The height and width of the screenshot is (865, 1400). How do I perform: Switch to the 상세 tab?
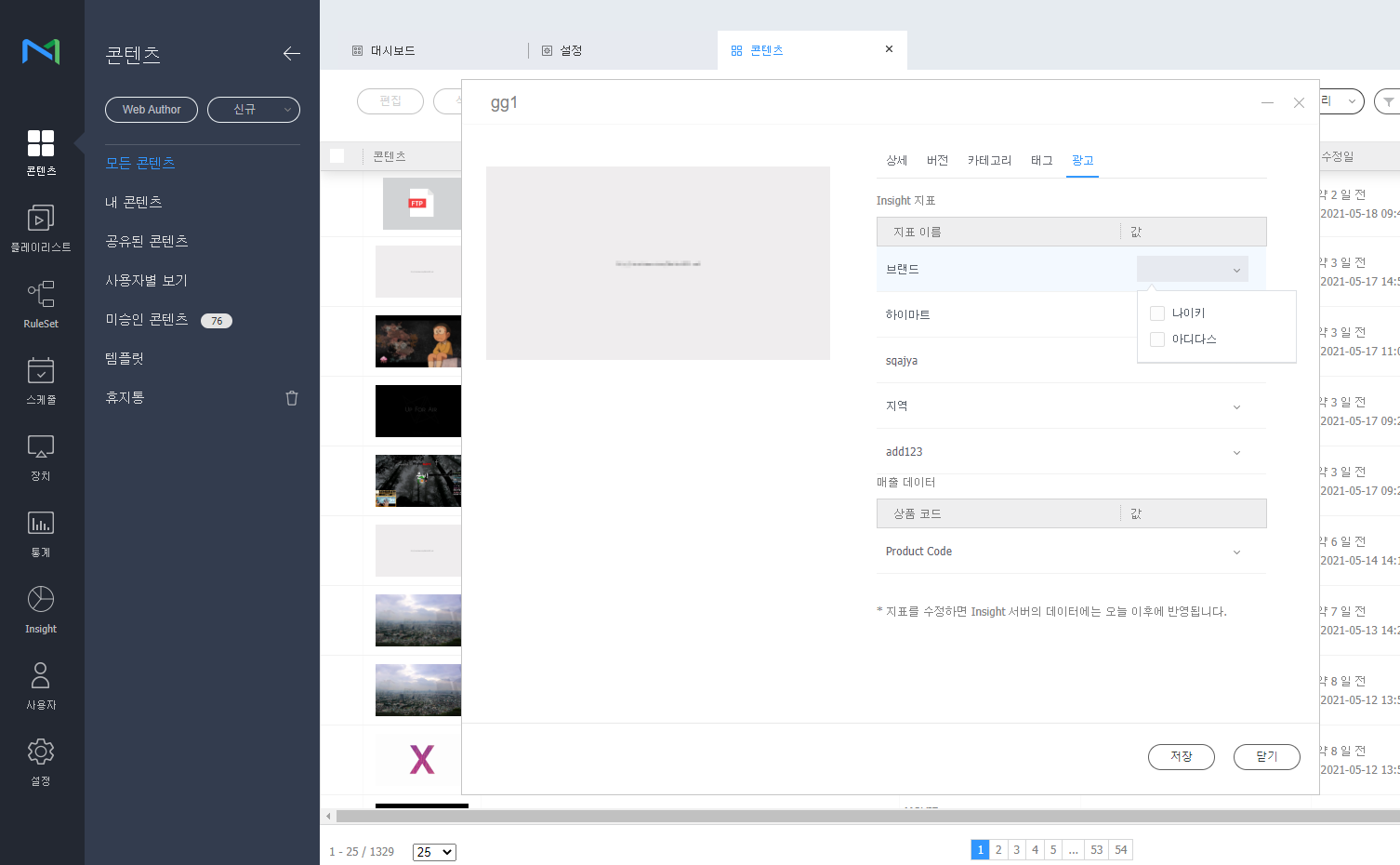[896, 161]
